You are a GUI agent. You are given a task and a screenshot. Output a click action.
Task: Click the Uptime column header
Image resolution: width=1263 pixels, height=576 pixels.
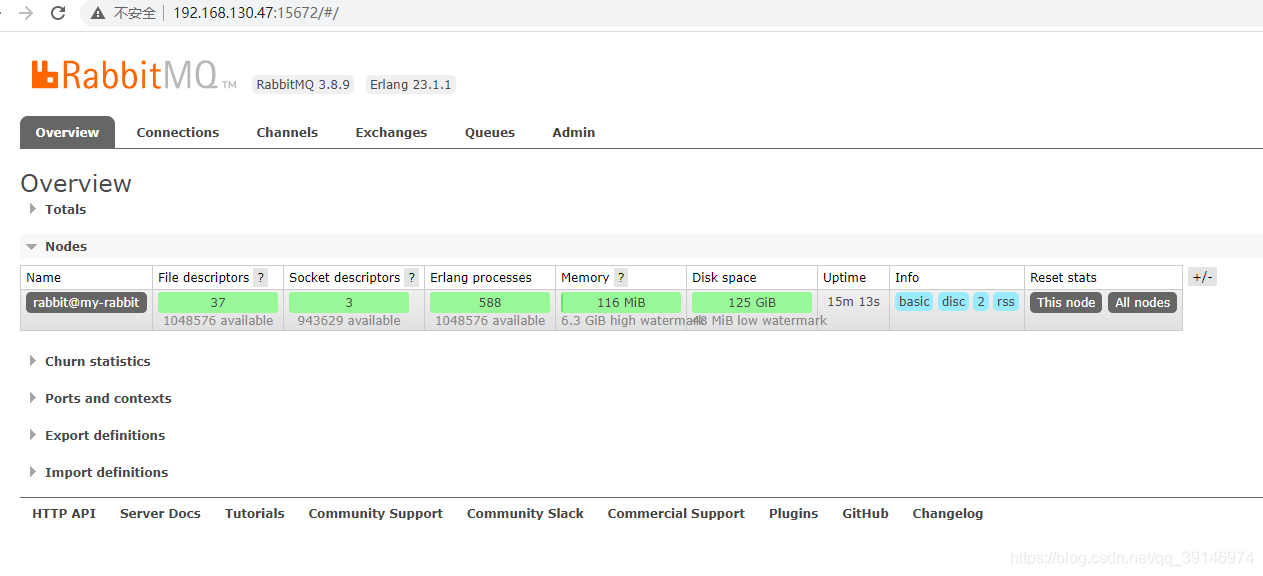(845, 278)
